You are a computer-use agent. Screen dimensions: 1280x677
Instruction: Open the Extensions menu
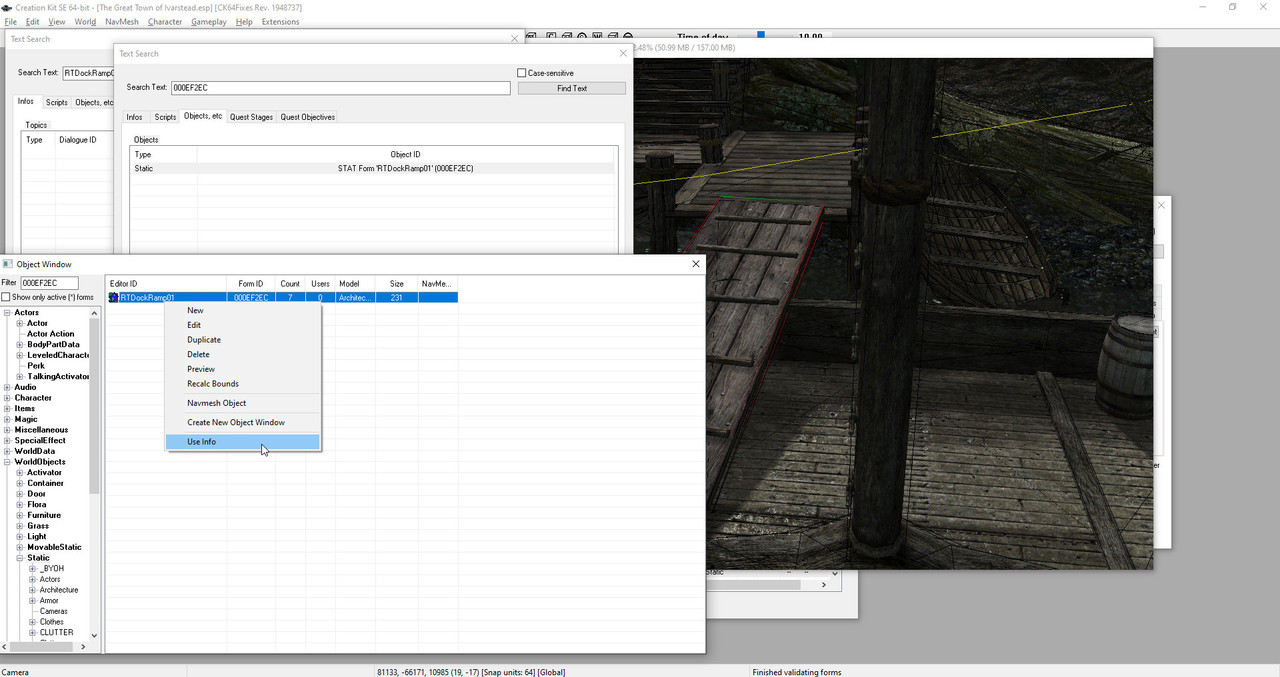click(x=280, y=22)
